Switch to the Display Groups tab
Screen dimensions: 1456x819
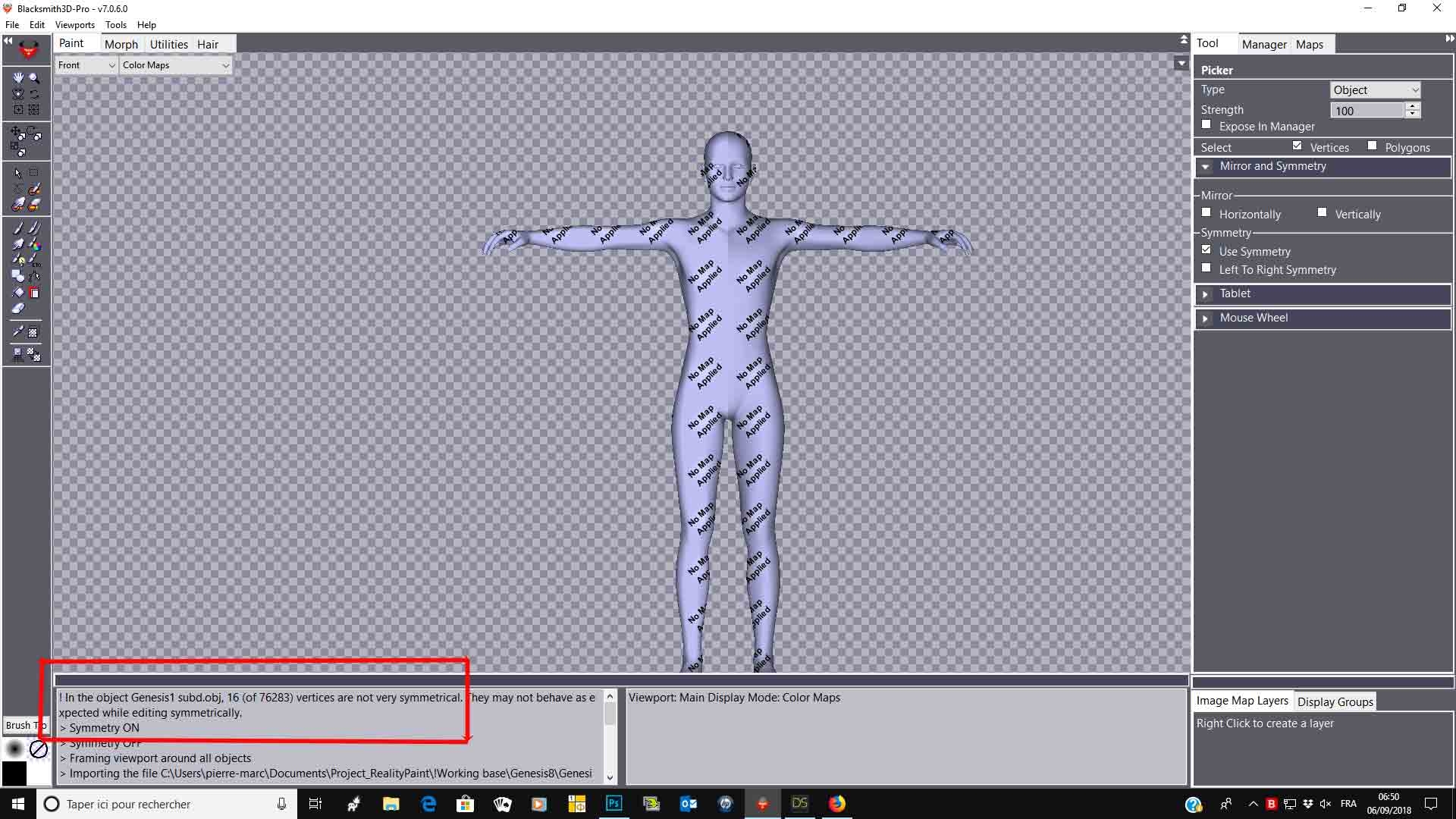tap(1335, 702)
